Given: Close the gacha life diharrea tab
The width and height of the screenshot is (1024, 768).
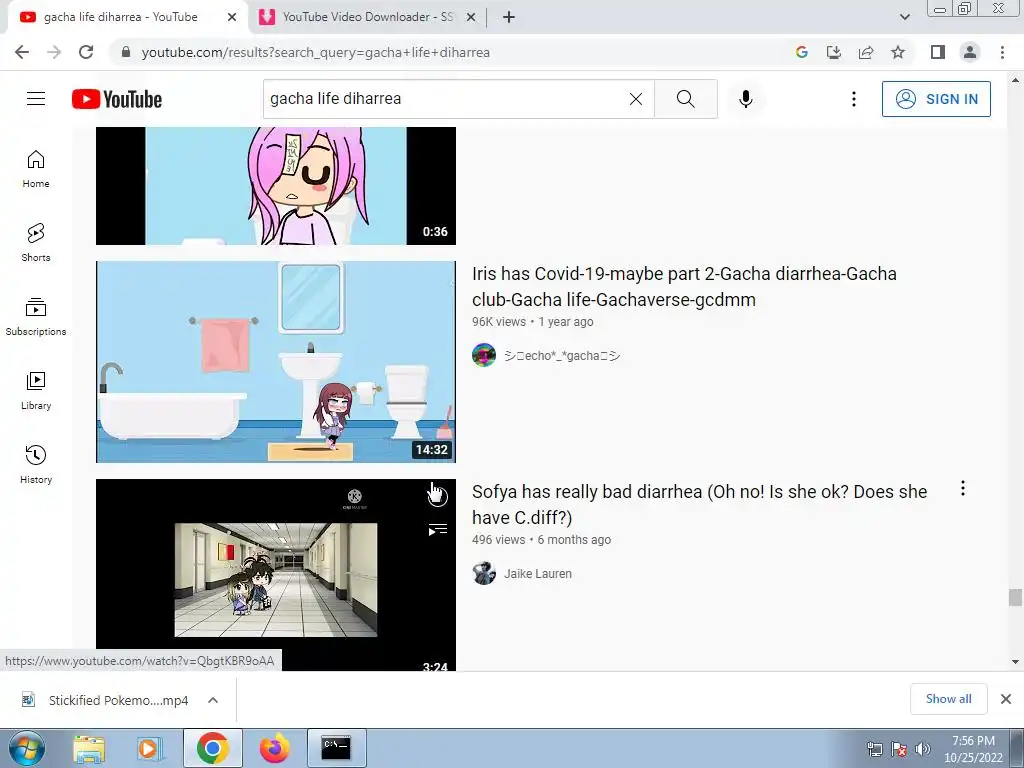Looking at the screenshot, I should click(x=232, y=17).
